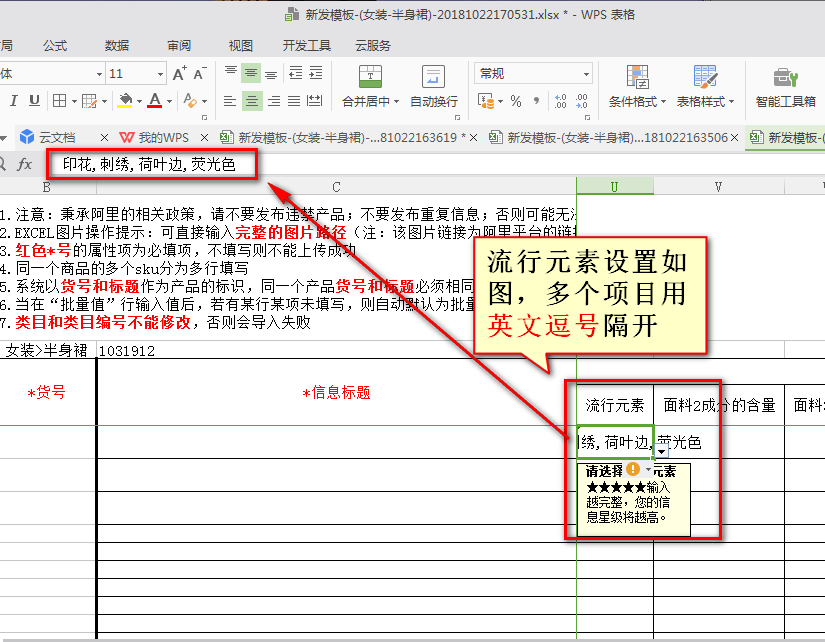Click the Merge and Center icon

click(x=371, y=78)
